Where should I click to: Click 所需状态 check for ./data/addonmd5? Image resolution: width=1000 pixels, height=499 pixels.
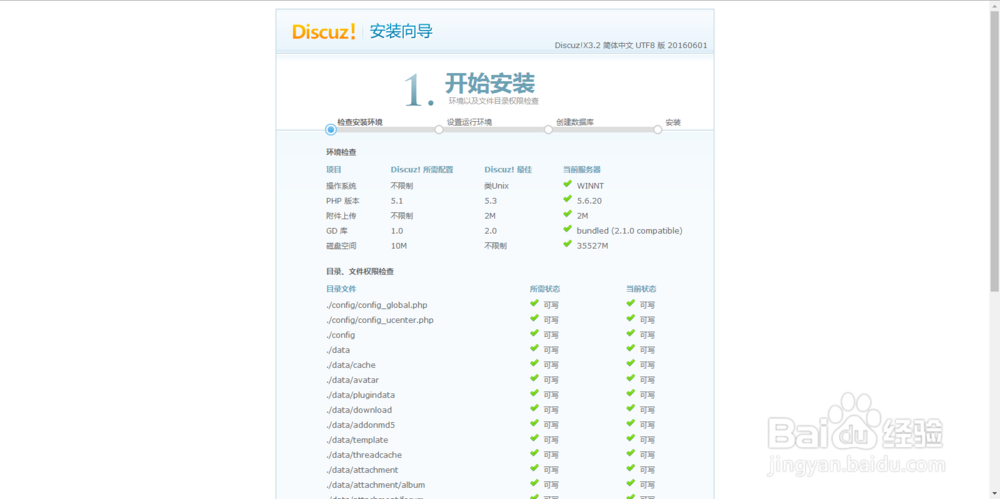(534, 423)
